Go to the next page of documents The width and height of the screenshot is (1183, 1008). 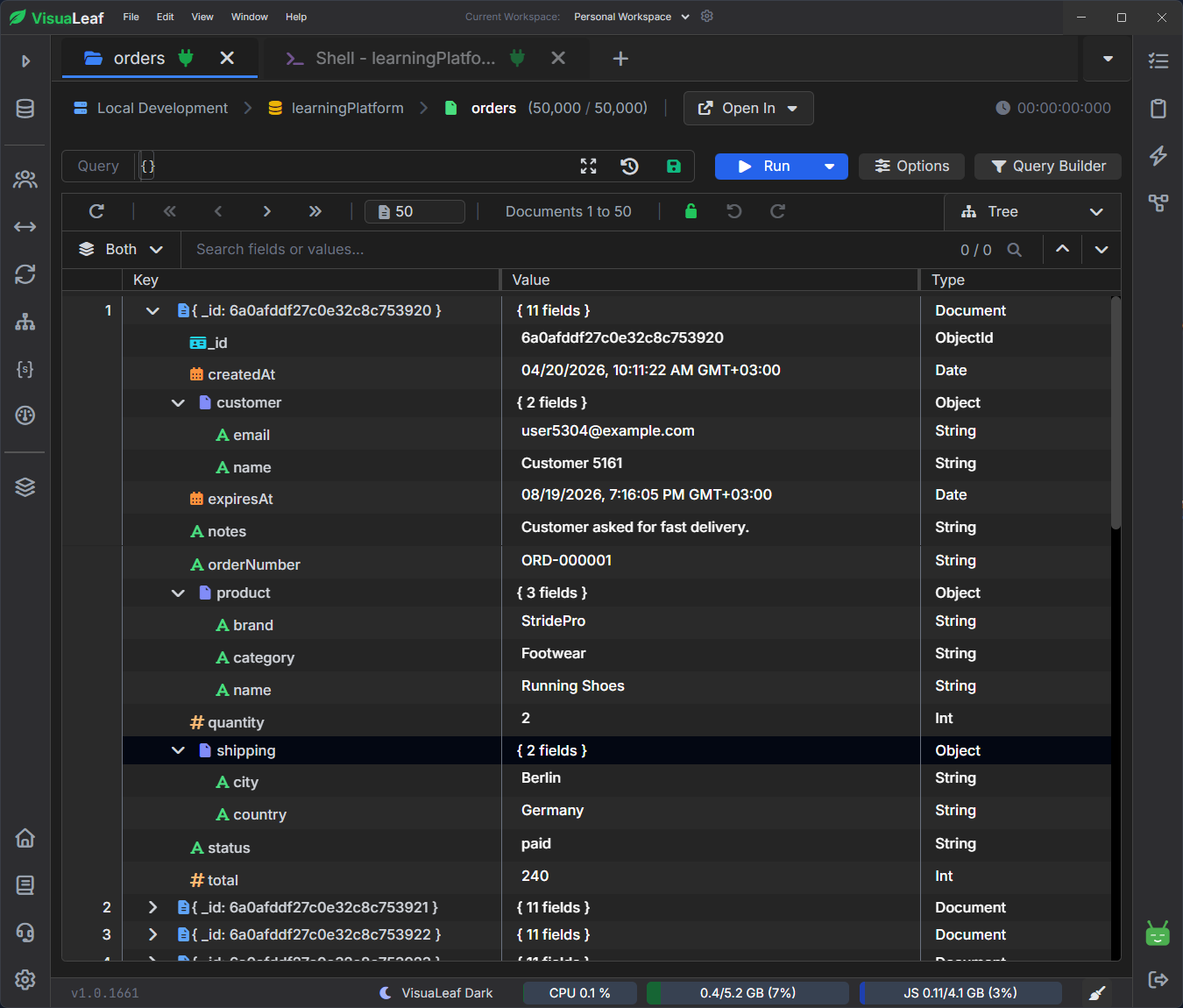[x=267, y=211]
